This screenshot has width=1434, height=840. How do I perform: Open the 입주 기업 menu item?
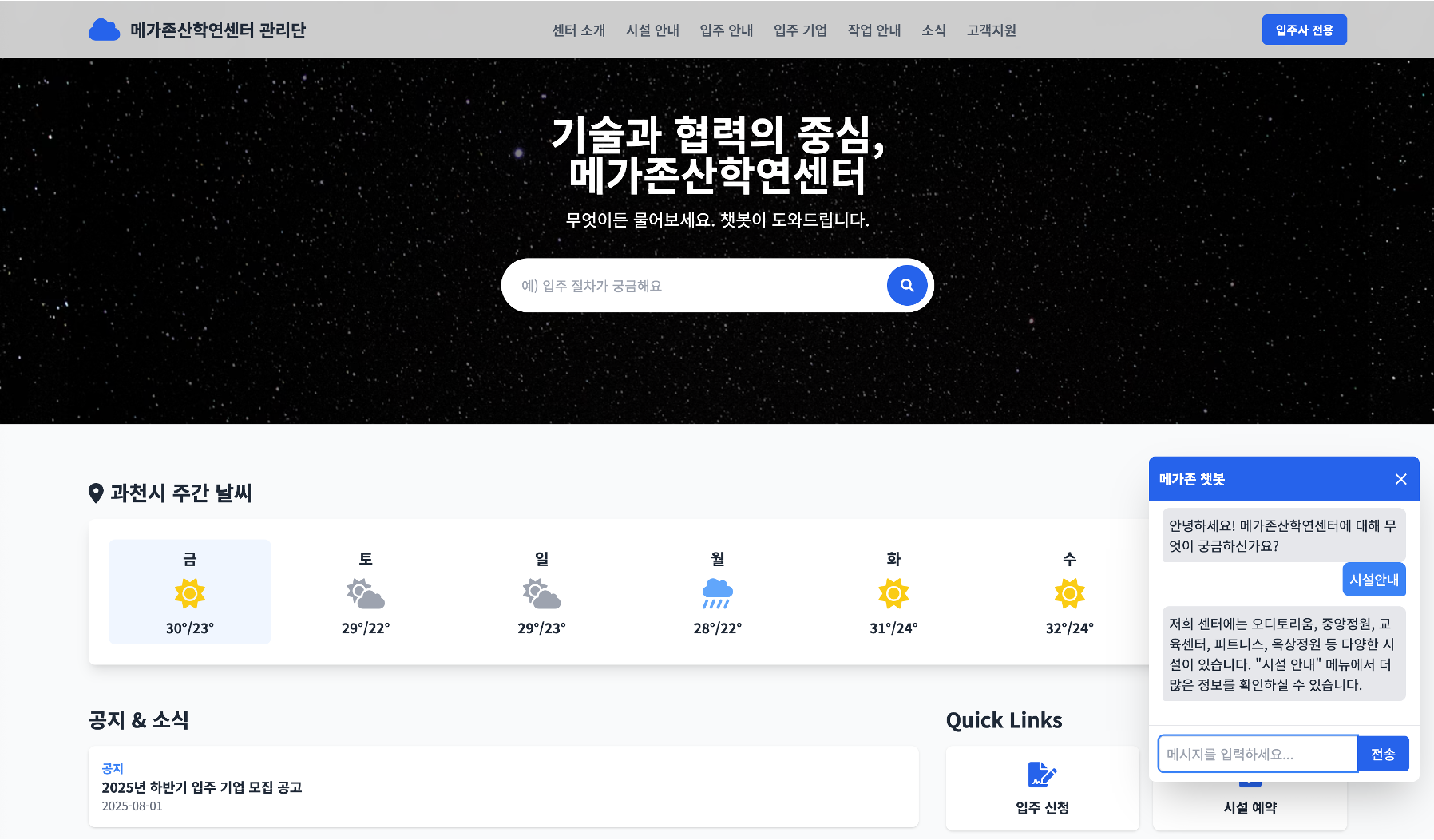[800, 30]
